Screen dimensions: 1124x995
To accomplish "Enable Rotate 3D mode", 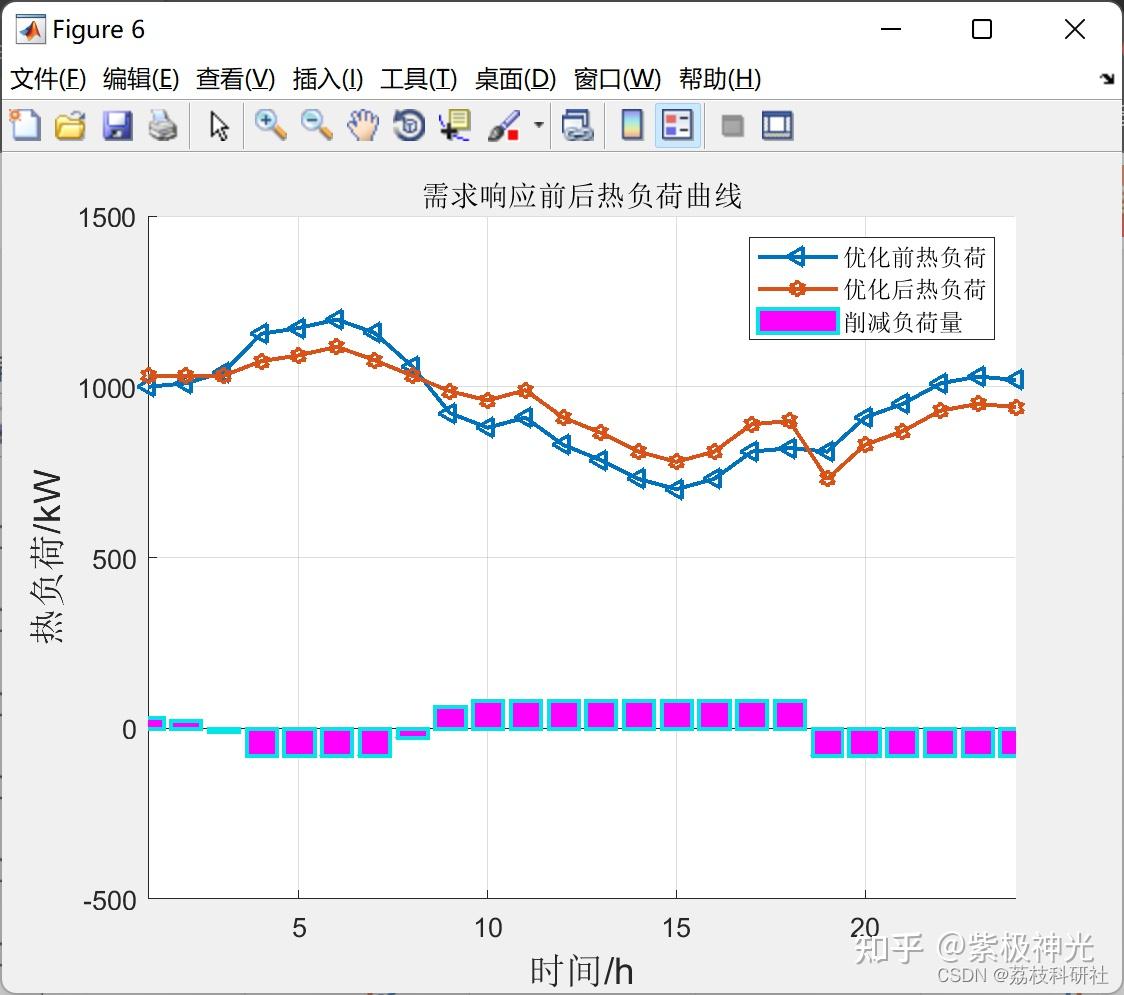I will click(x=409, y=125).
